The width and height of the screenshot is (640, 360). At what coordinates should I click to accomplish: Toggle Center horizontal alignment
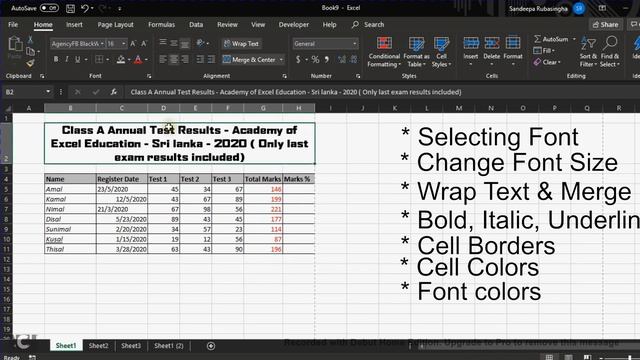coord(174,60)
